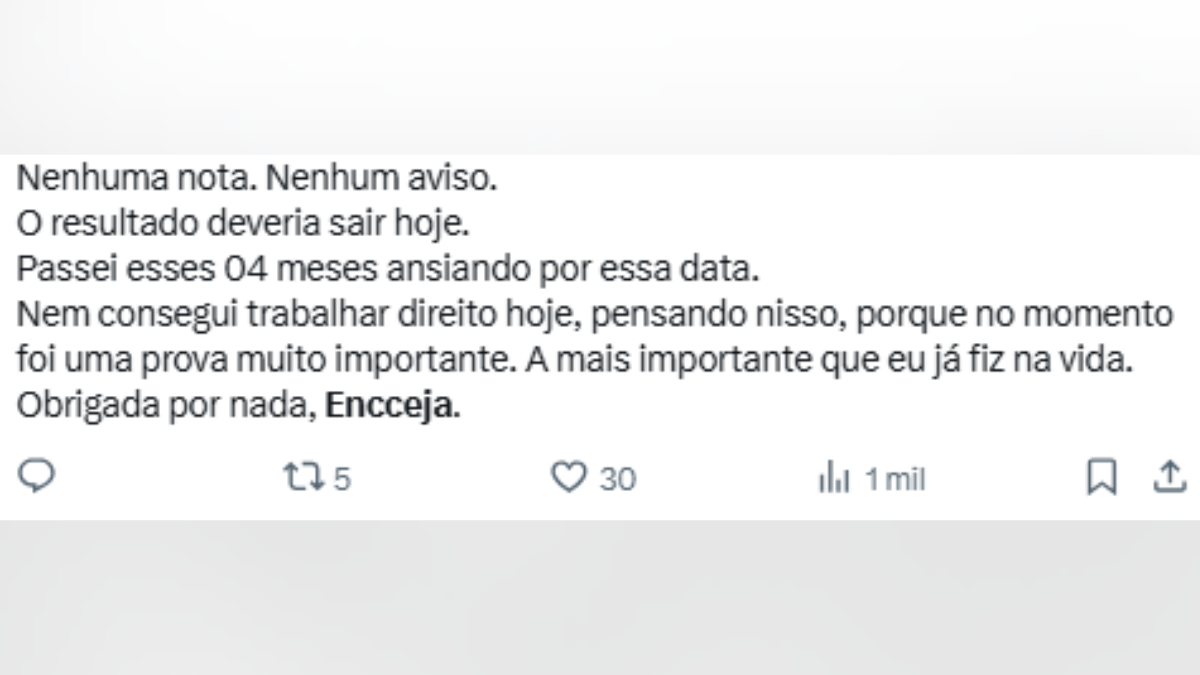Open the bold "Encceja" link
This screenshot has height=675, width=1200.
(393, 408)
